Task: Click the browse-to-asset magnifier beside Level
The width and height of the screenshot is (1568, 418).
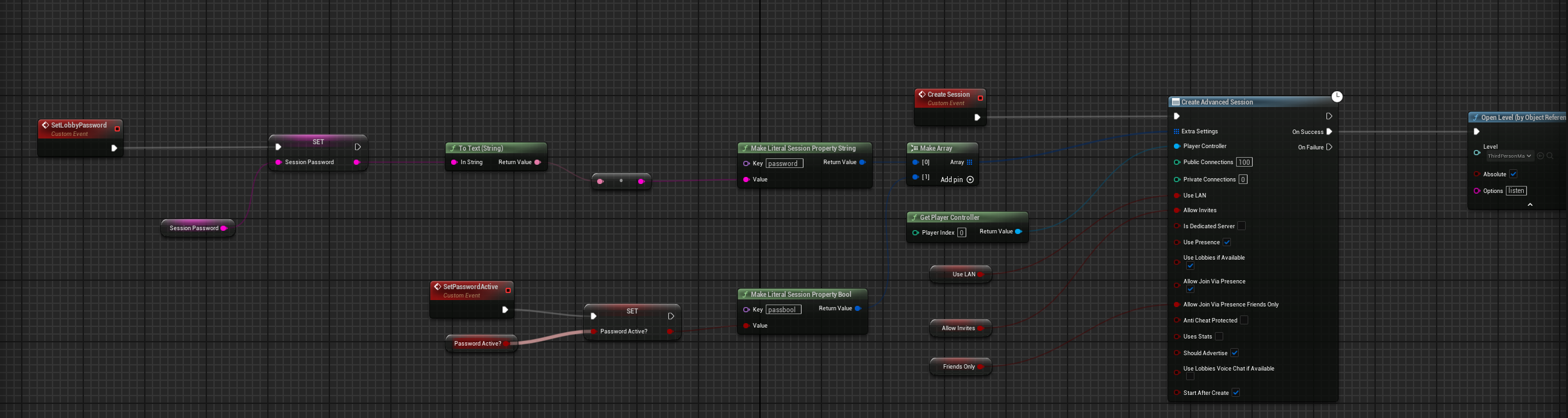Action: pyautogui.click(x=1550, y=156)
